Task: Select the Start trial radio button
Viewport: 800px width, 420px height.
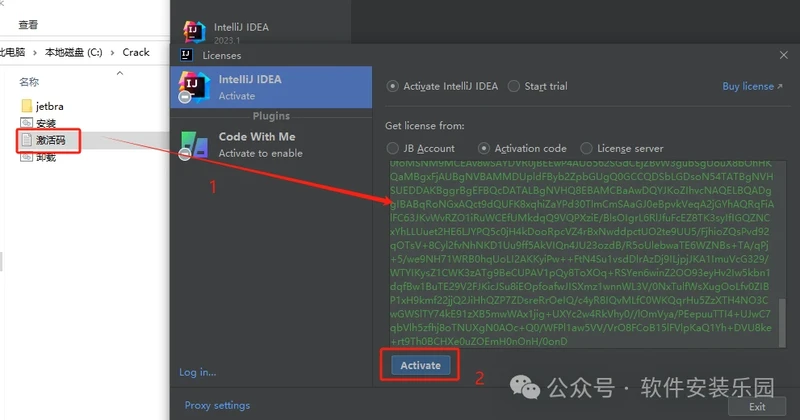Action: (x=514, y=86)
